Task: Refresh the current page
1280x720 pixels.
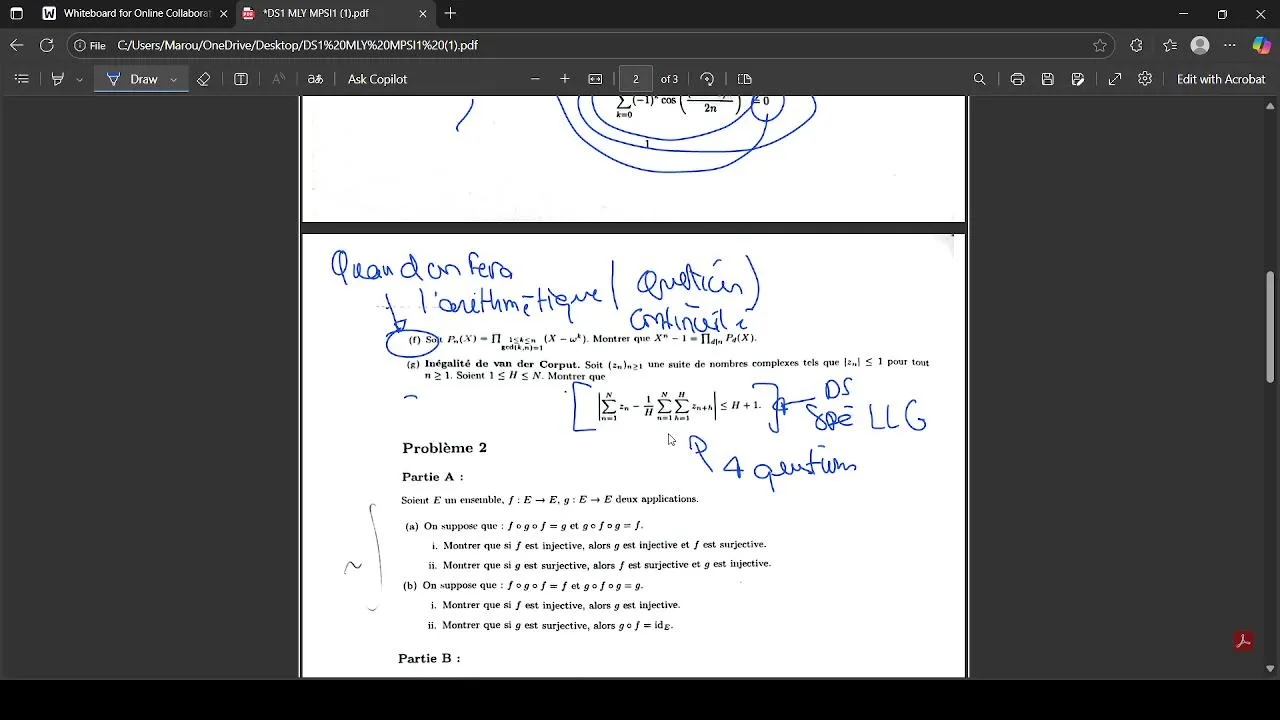Action: (46, 45)
